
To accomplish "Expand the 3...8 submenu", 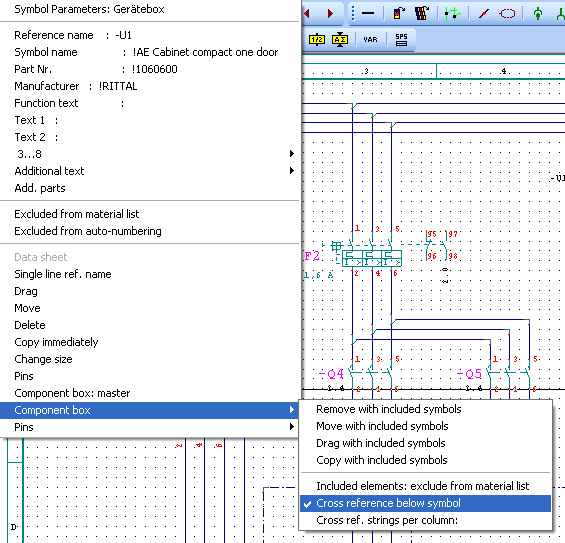I will [150, 154].
